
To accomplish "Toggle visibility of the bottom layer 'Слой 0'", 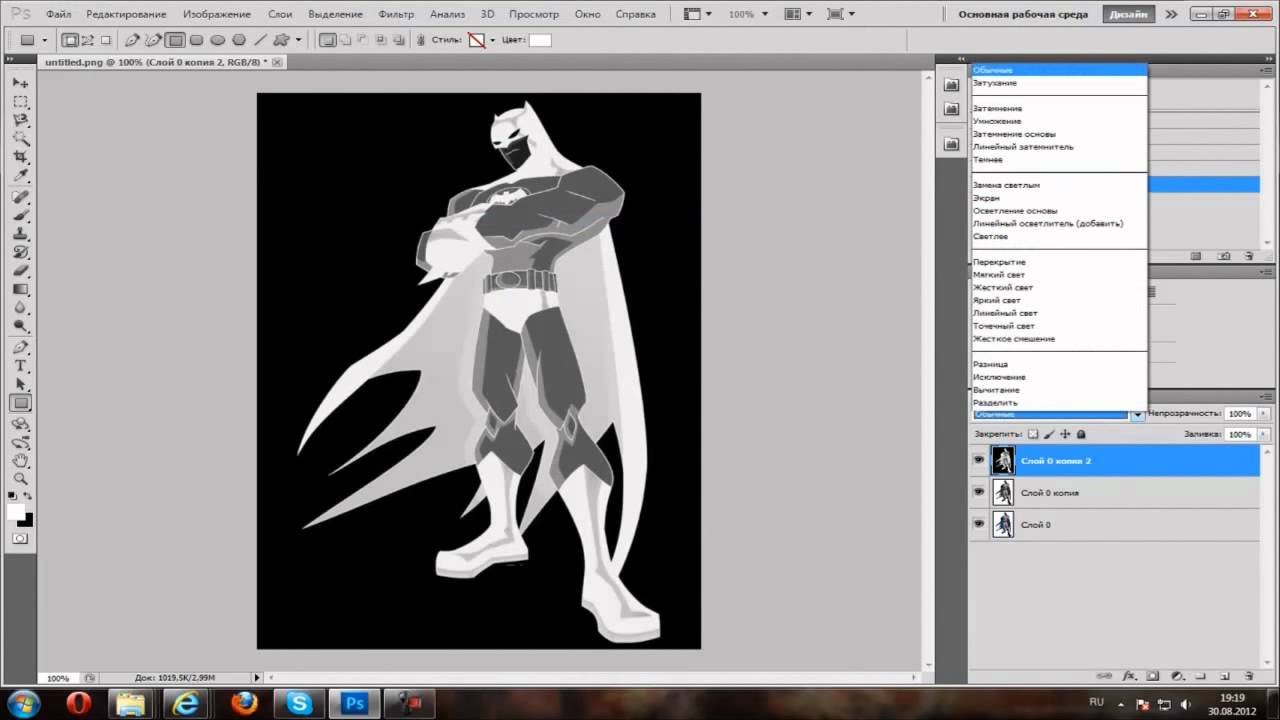I will click(x=978, y=524).
